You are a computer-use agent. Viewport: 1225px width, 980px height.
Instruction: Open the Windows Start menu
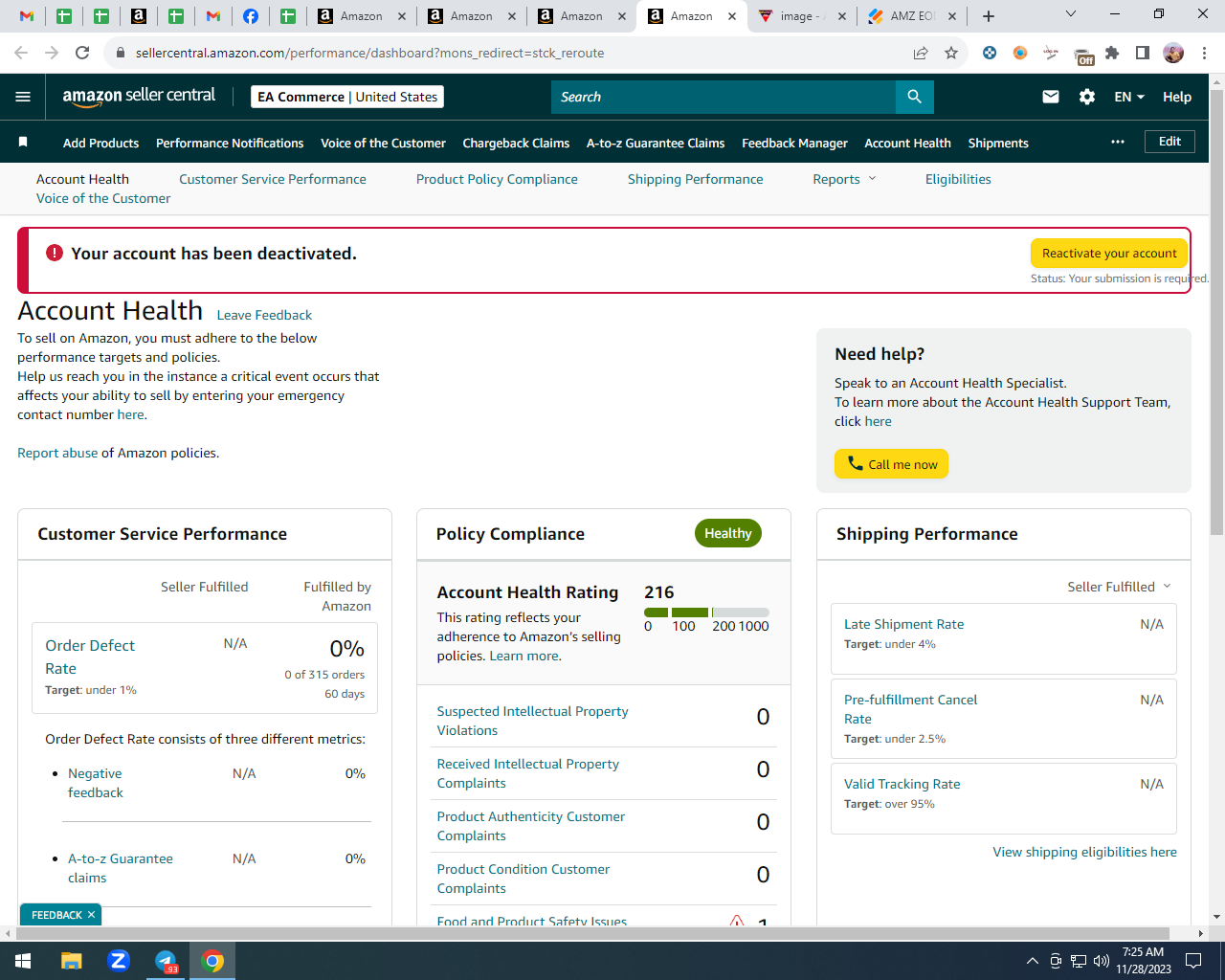point(23,960)
